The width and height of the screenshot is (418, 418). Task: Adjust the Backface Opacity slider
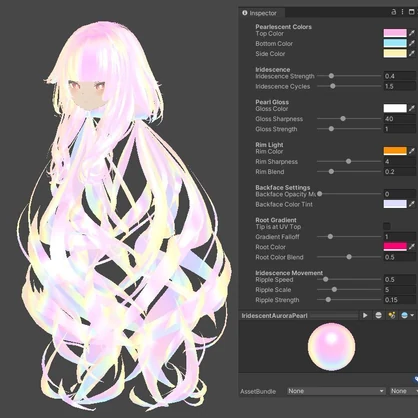(x=349, y=194)
